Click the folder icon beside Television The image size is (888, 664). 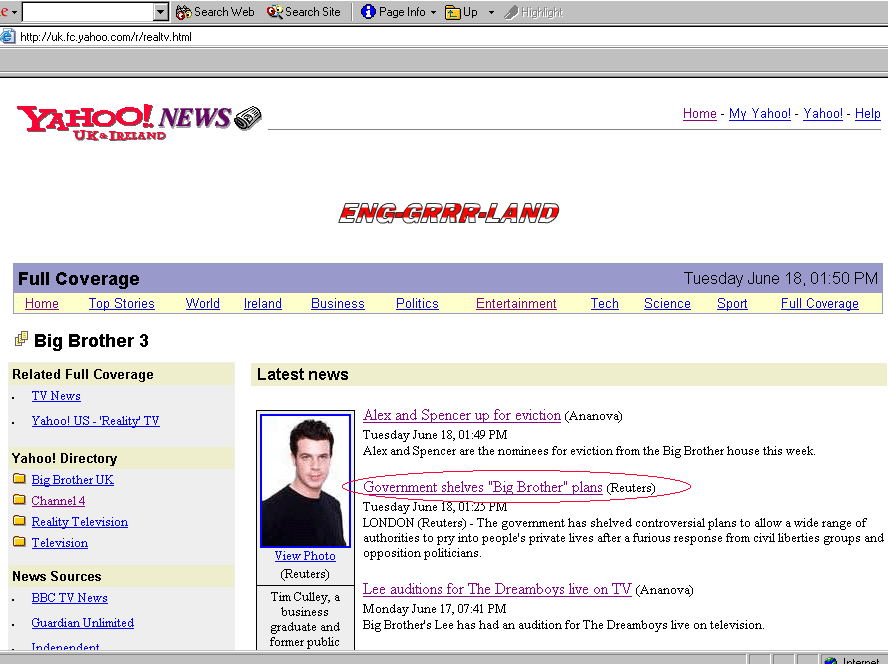tap(19, 542)
